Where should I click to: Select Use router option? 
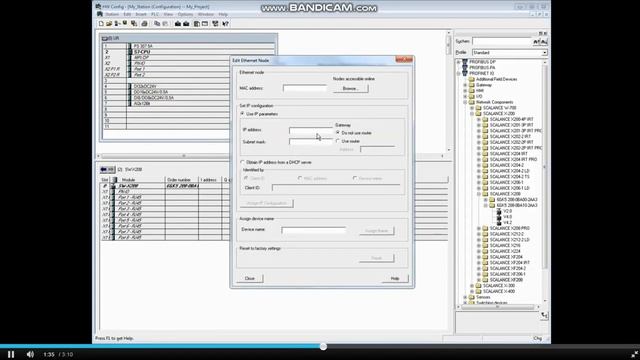[x=338, y=141]
